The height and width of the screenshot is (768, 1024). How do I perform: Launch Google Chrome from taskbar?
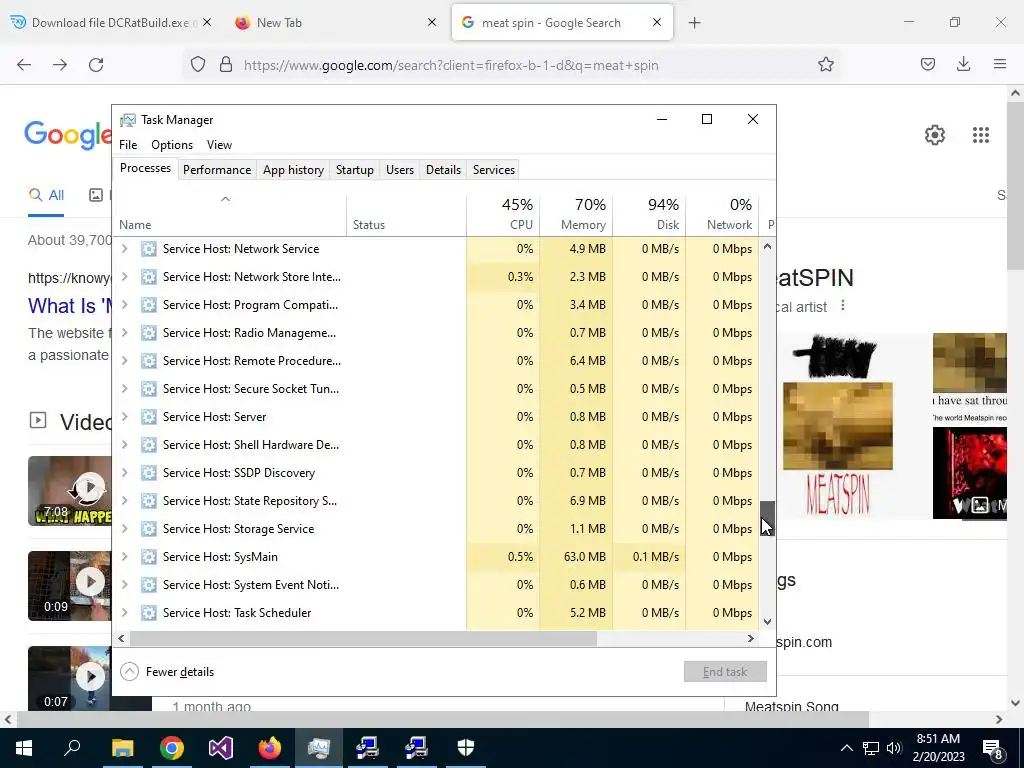click(x=172, y=748)
